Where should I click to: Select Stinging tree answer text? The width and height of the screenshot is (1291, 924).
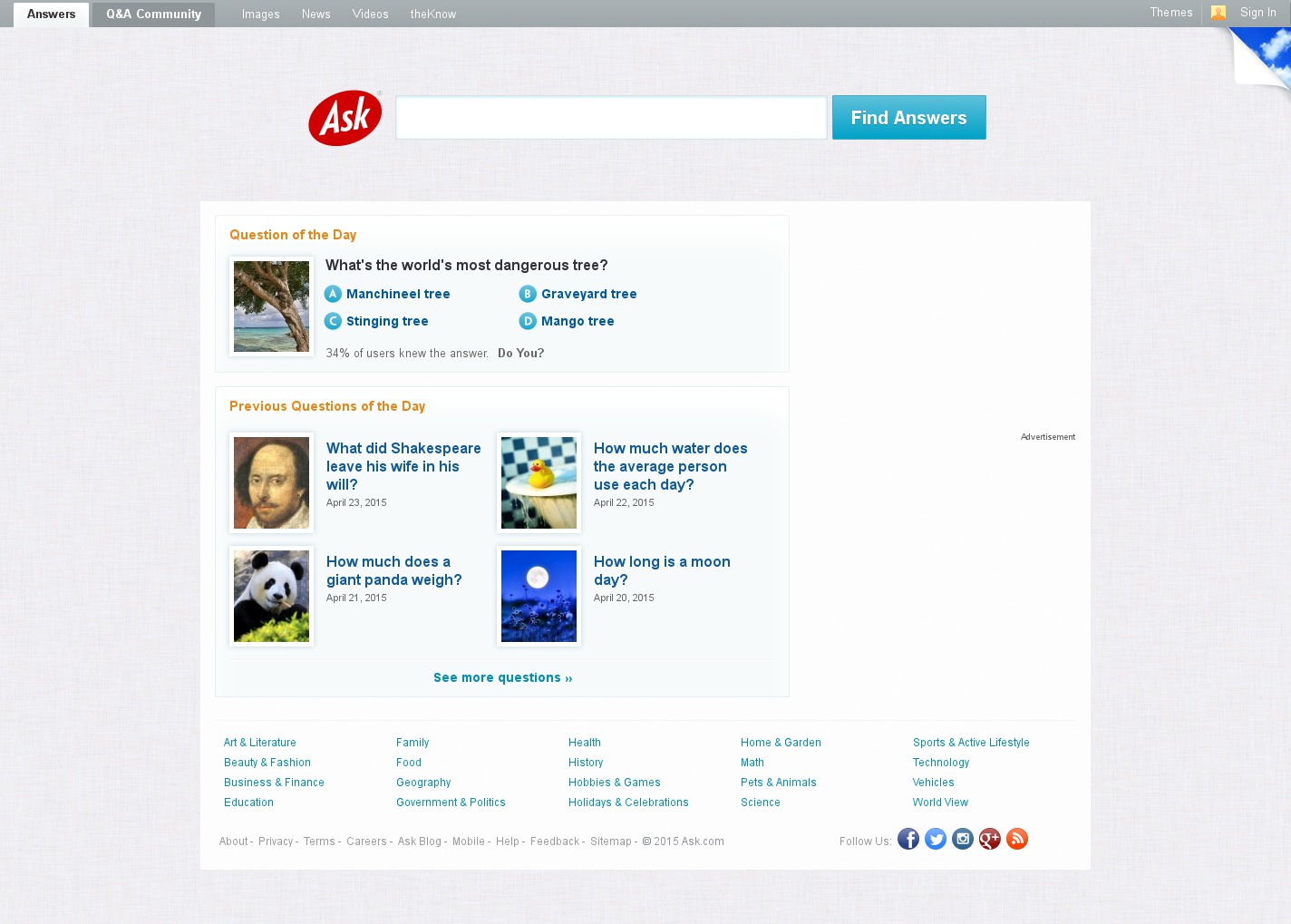[387, 321]
